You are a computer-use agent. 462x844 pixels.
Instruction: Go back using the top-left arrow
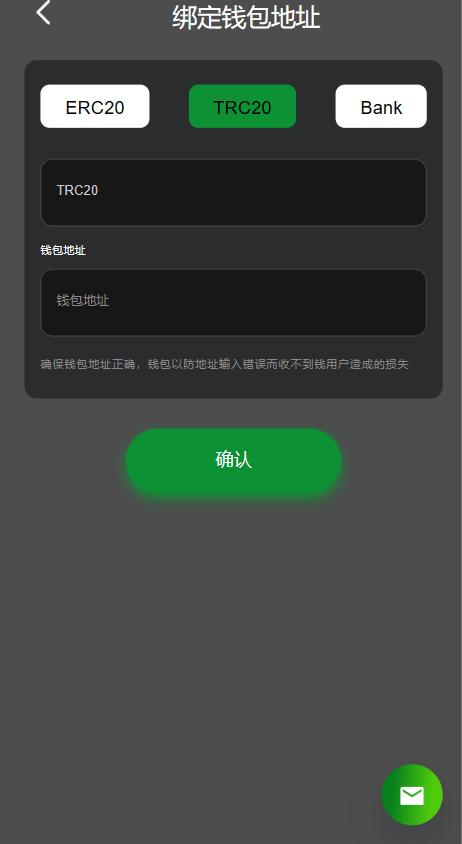click(43, 12)
